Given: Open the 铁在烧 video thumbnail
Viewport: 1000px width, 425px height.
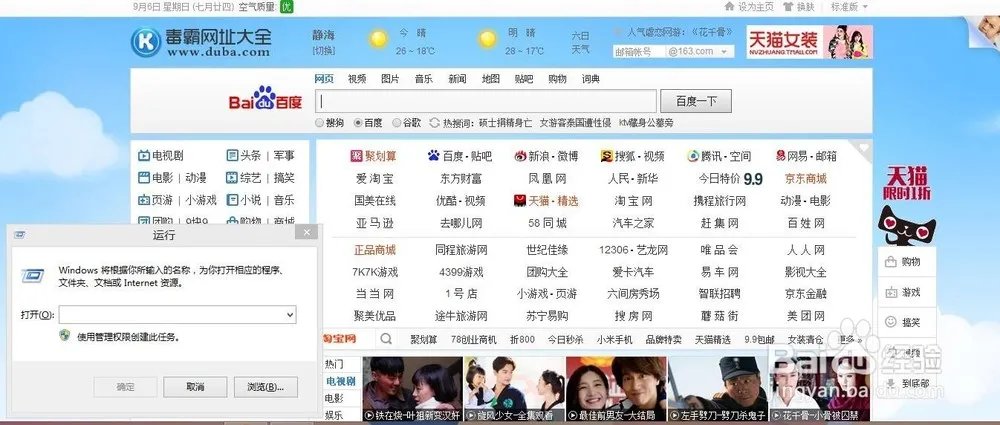Looking at the screenshot, I should pos(412,389).
